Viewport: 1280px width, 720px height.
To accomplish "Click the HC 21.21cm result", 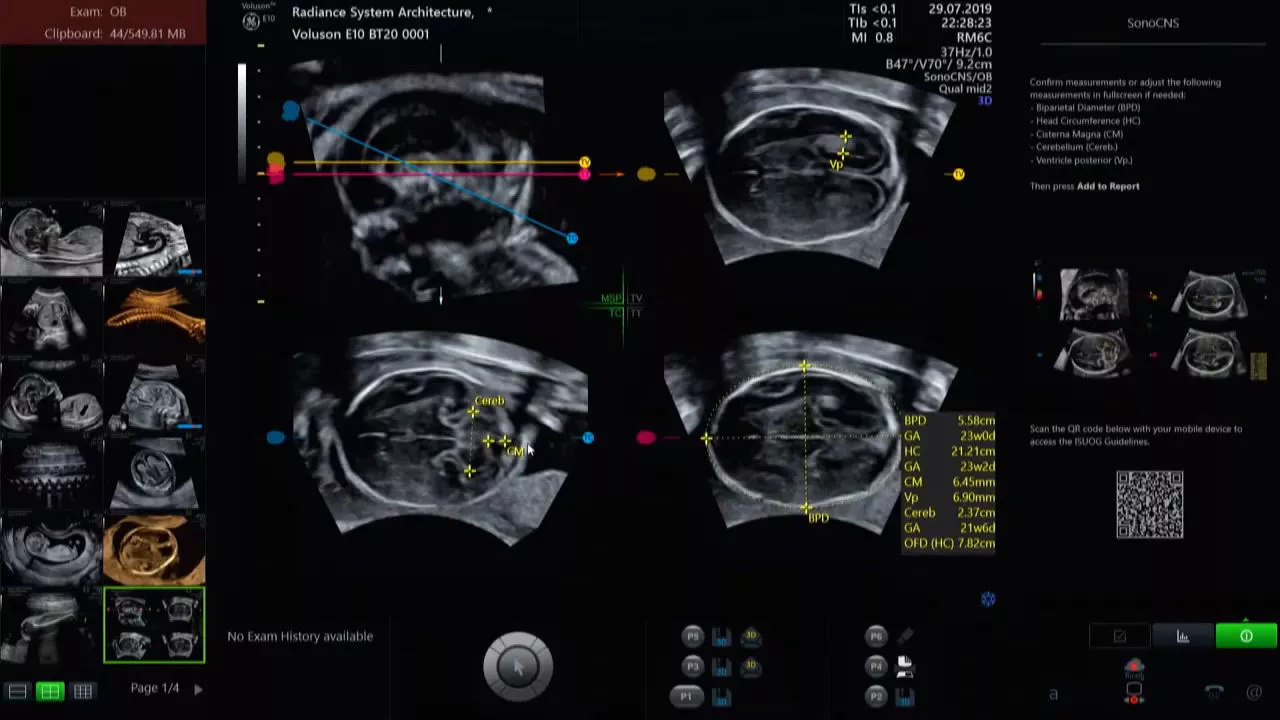I will tap(949, 451).
